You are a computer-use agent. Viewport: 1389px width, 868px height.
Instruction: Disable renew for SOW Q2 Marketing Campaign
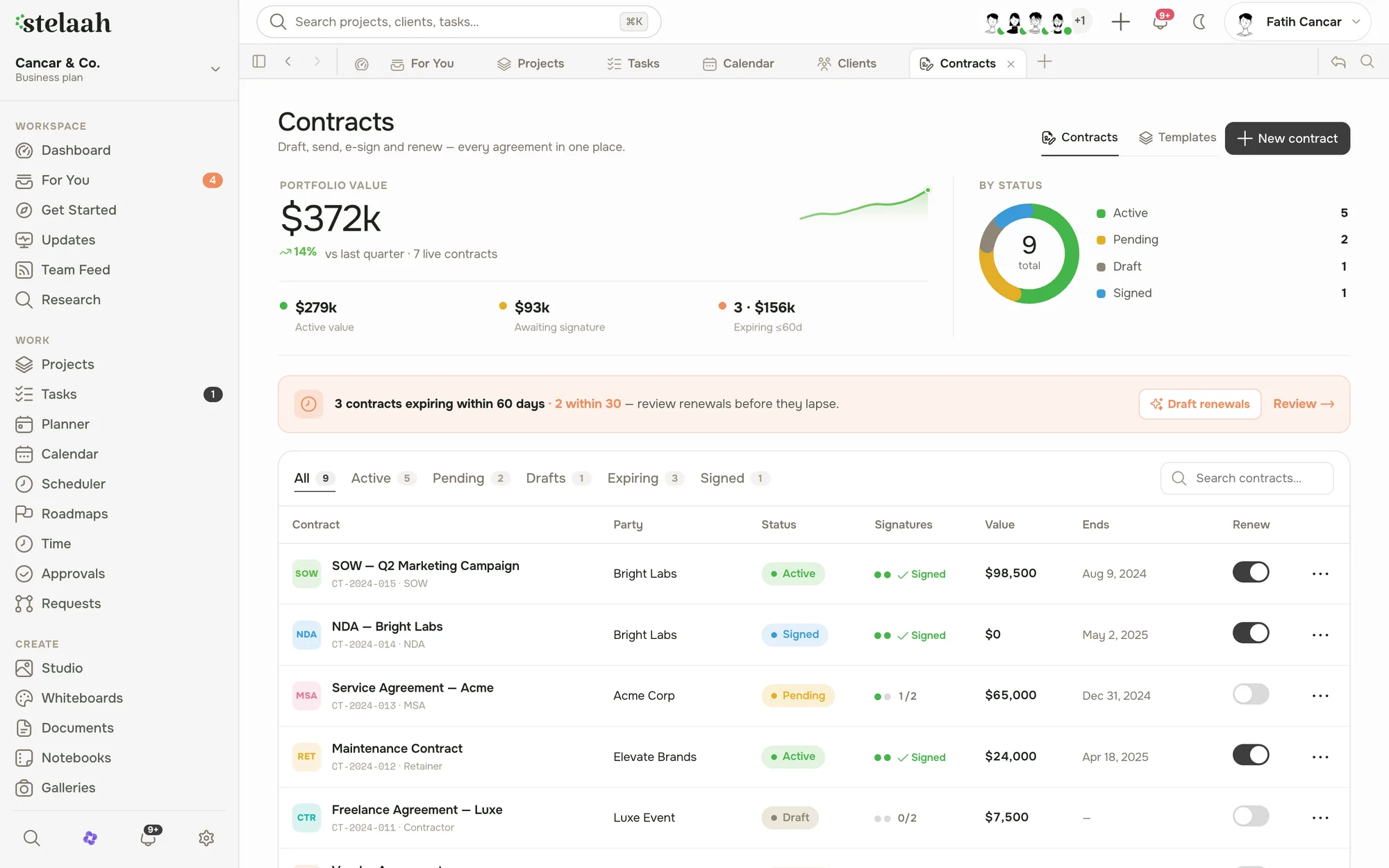pos(1251,572)
